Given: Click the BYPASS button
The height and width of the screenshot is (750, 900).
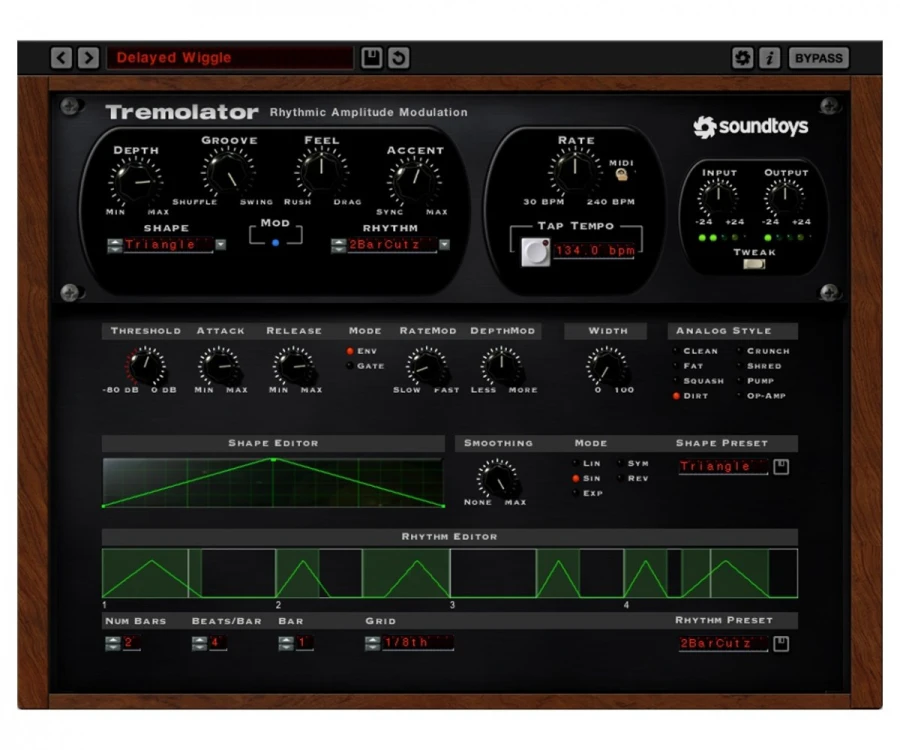Looking at the screenshot, I should [x=818, y=58].
